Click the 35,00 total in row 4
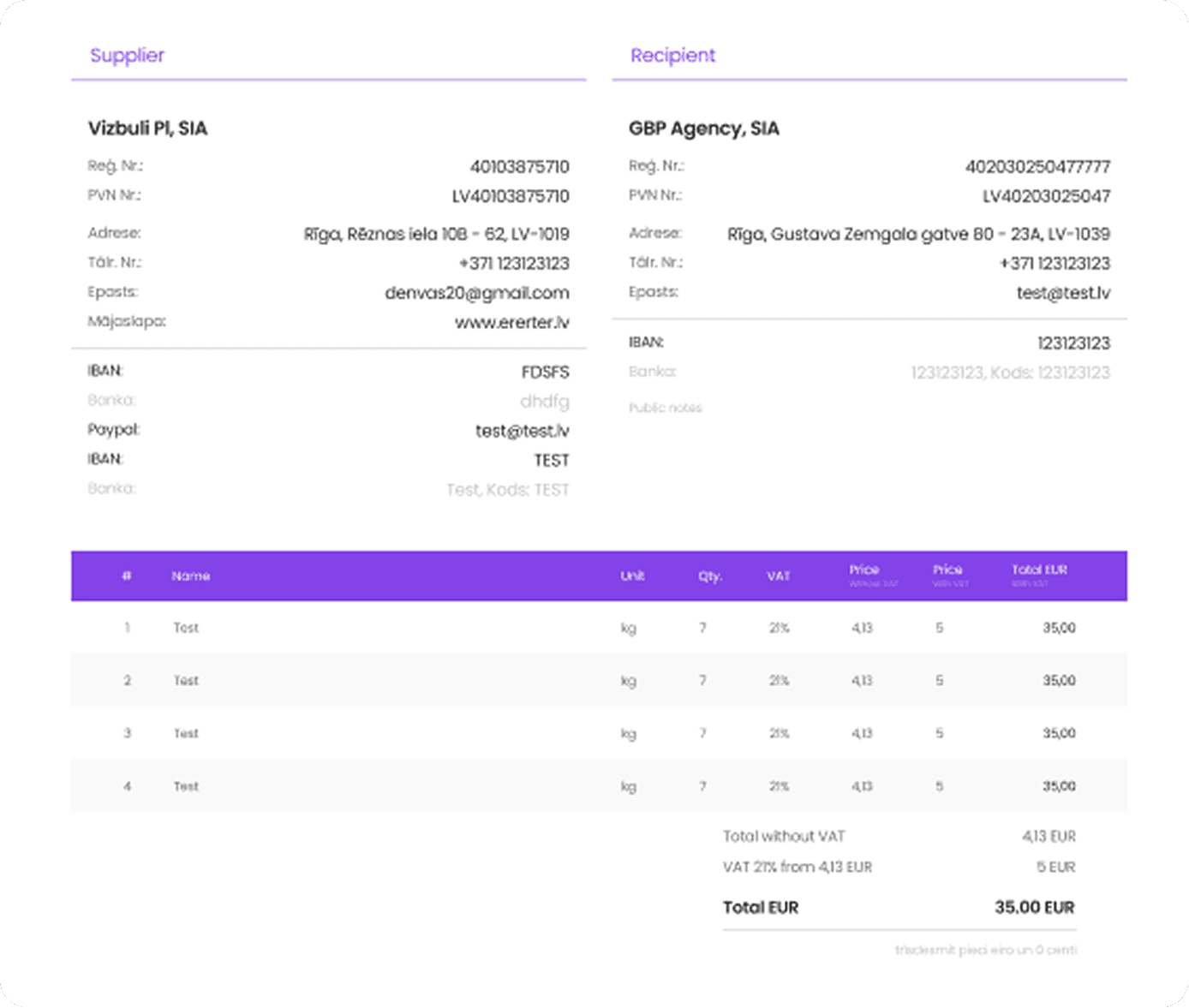1189x1008 pixels. [1059, 786]
